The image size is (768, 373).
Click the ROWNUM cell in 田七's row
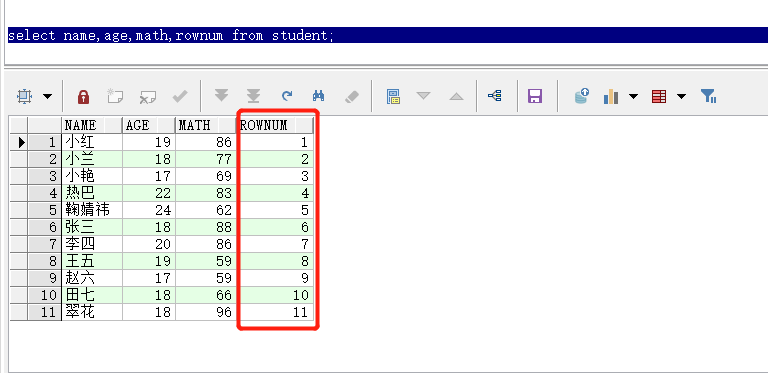pos(275,295)
